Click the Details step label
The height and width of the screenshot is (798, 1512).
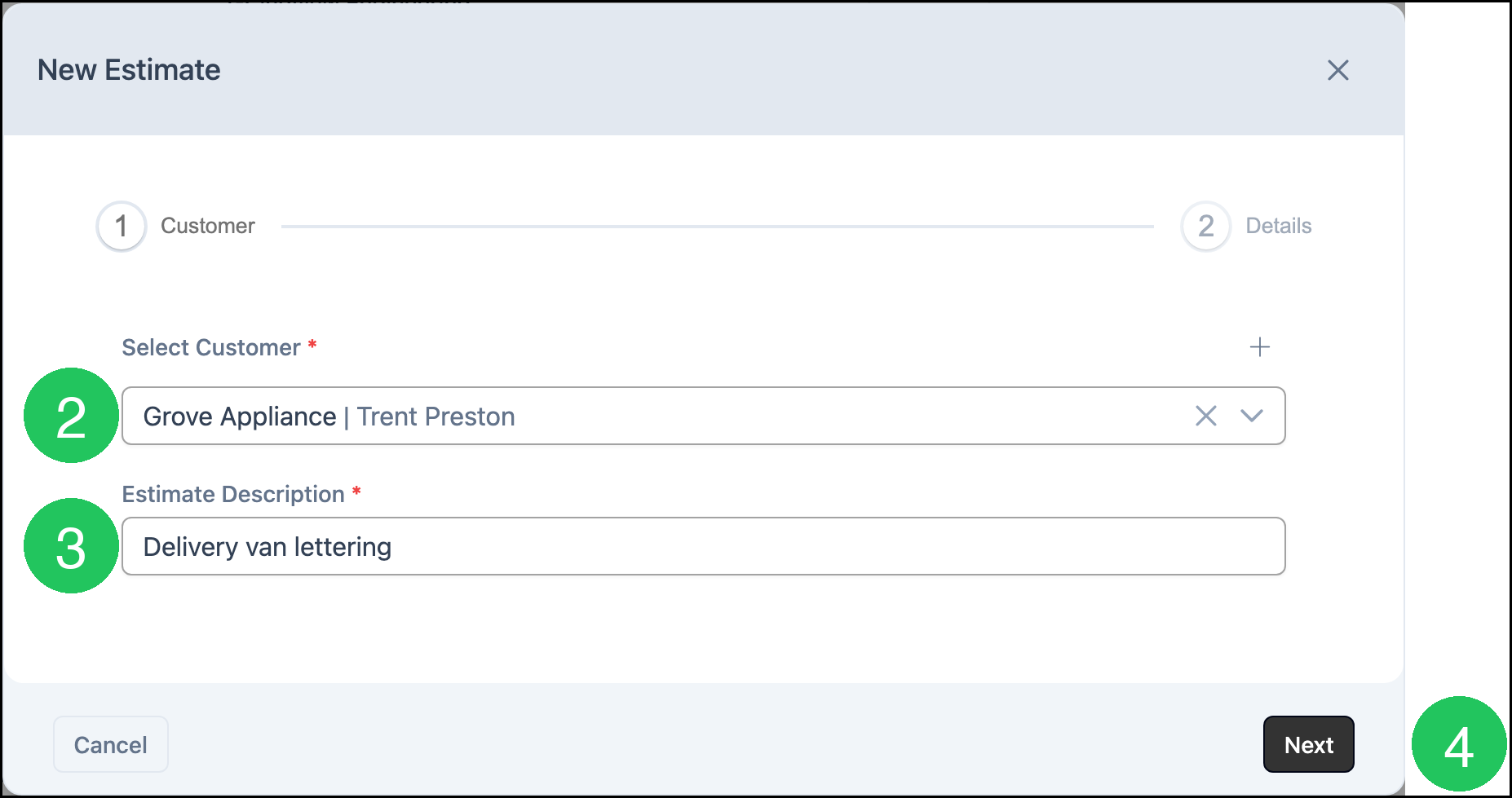pyautogui.click(x=1278, y=226)
